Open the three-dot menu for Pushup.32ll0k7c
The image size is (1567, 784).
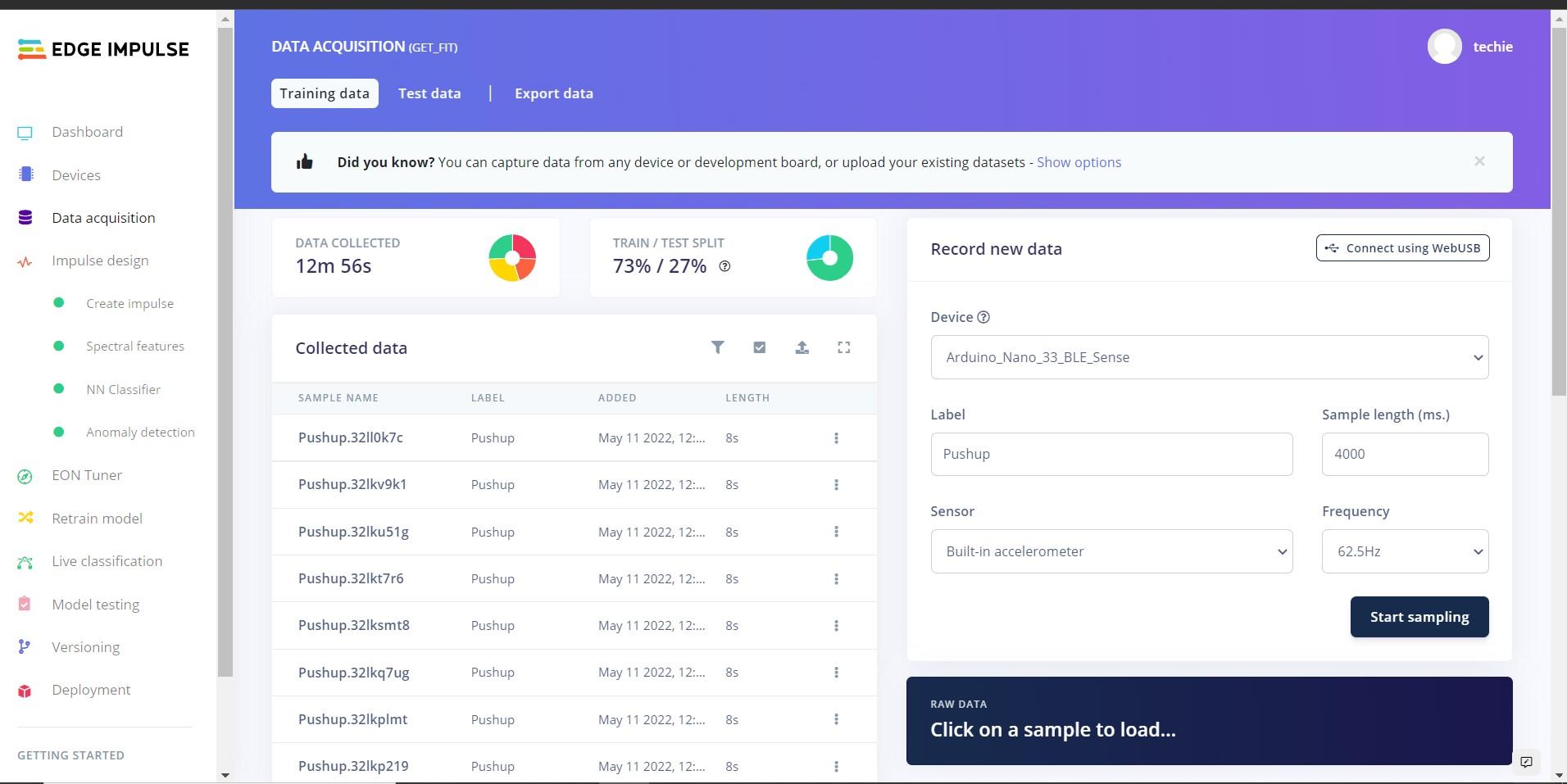coord(836,438)
